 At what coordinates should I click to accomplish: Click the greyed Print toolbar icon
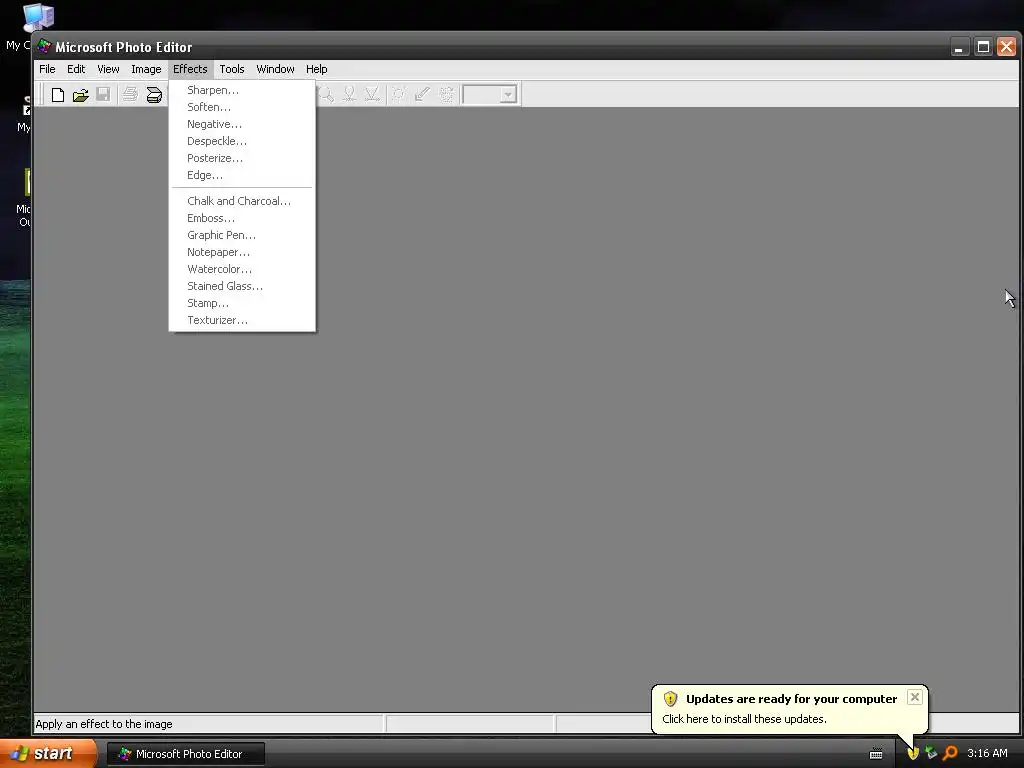point(130,95)
